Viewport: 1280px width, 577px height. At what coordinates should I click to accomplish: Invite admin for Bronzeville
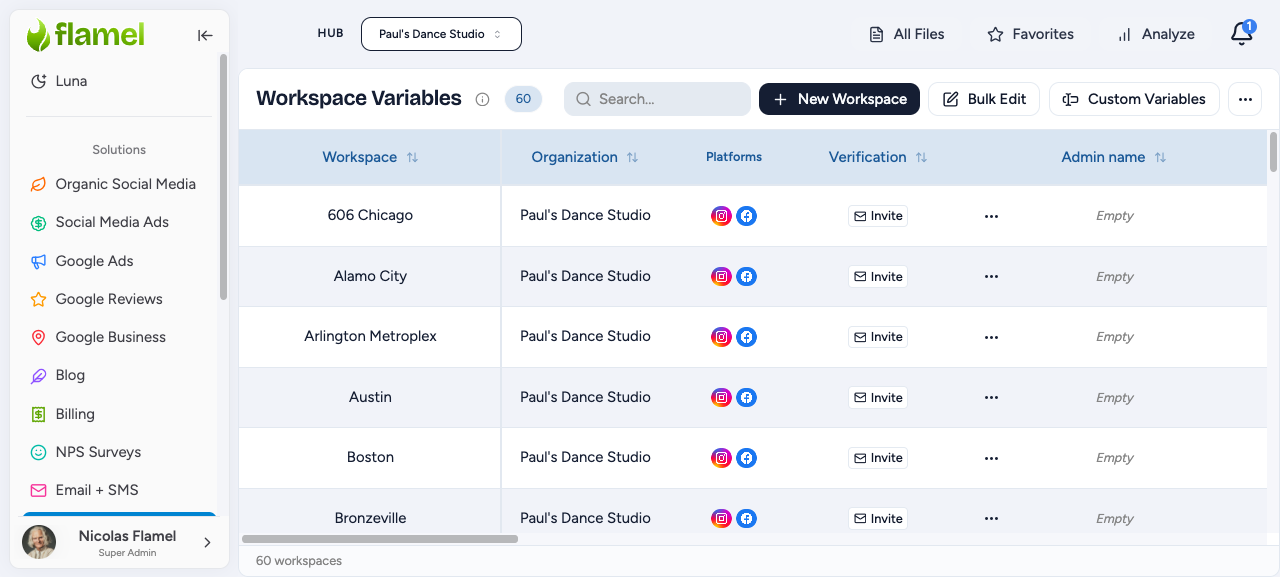click(x=878, y=519)
